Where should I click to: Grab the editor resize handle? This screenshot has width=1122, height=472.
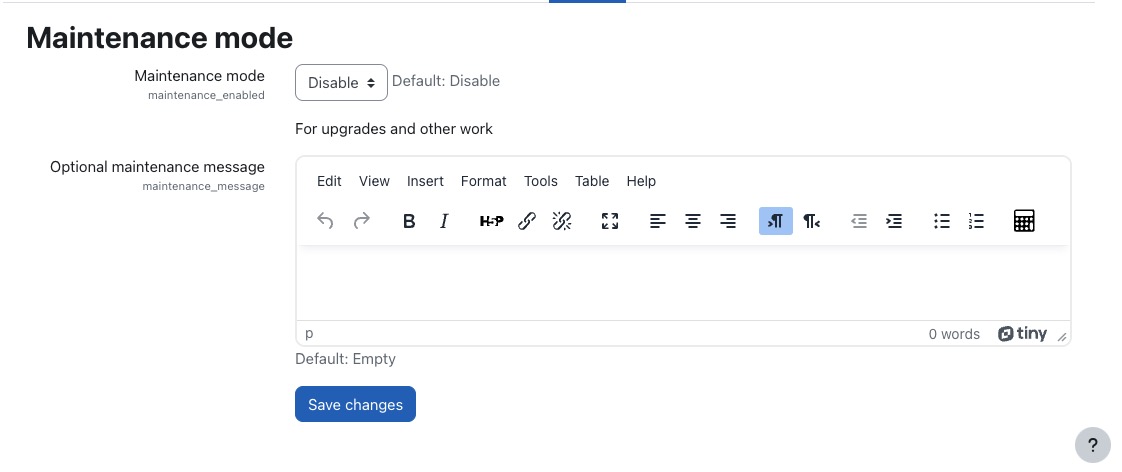coord(1062,337)
